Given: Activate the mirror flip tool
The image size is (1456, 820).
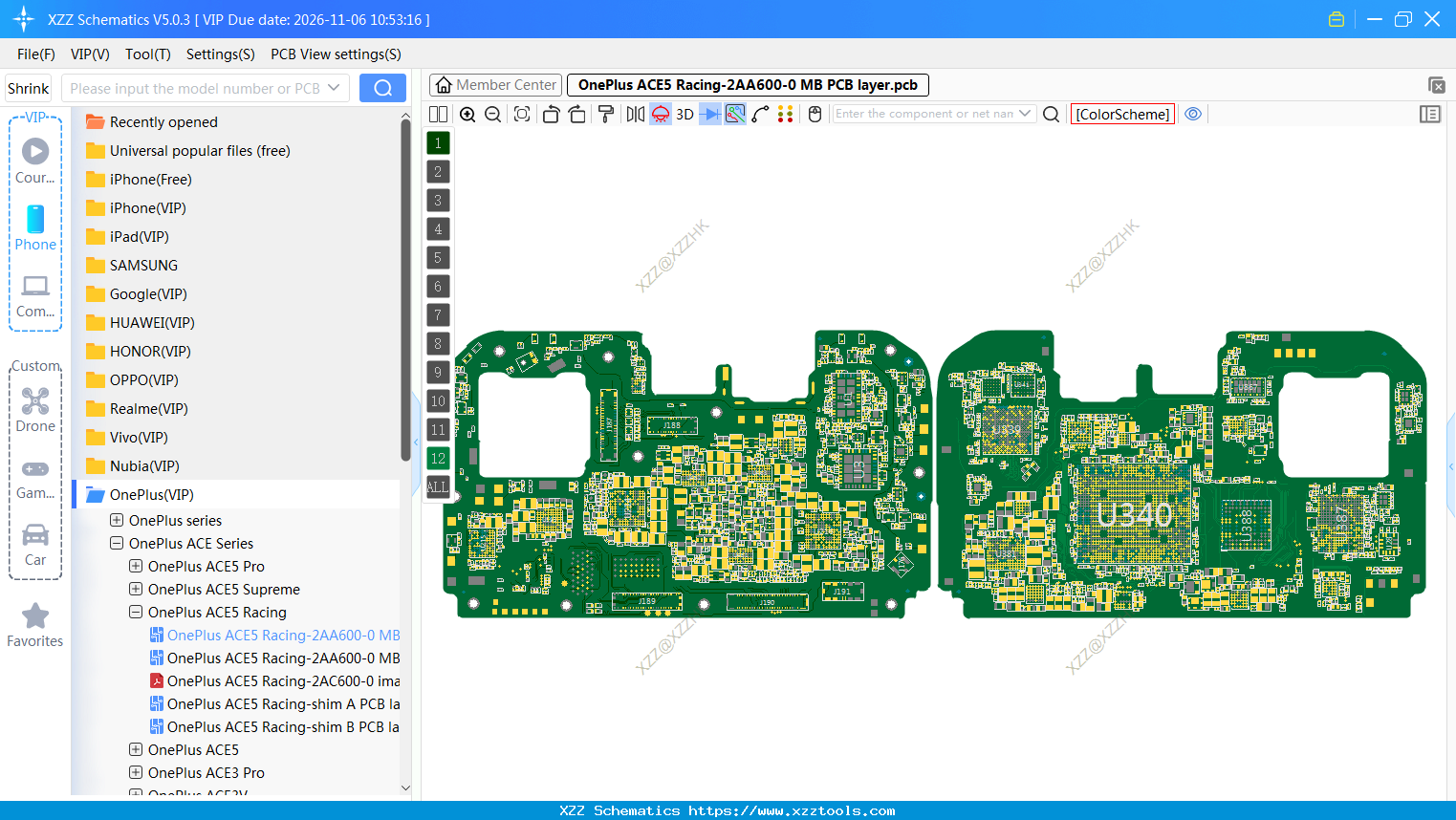Looking at the screenshot, I should (x=636, y=114).
